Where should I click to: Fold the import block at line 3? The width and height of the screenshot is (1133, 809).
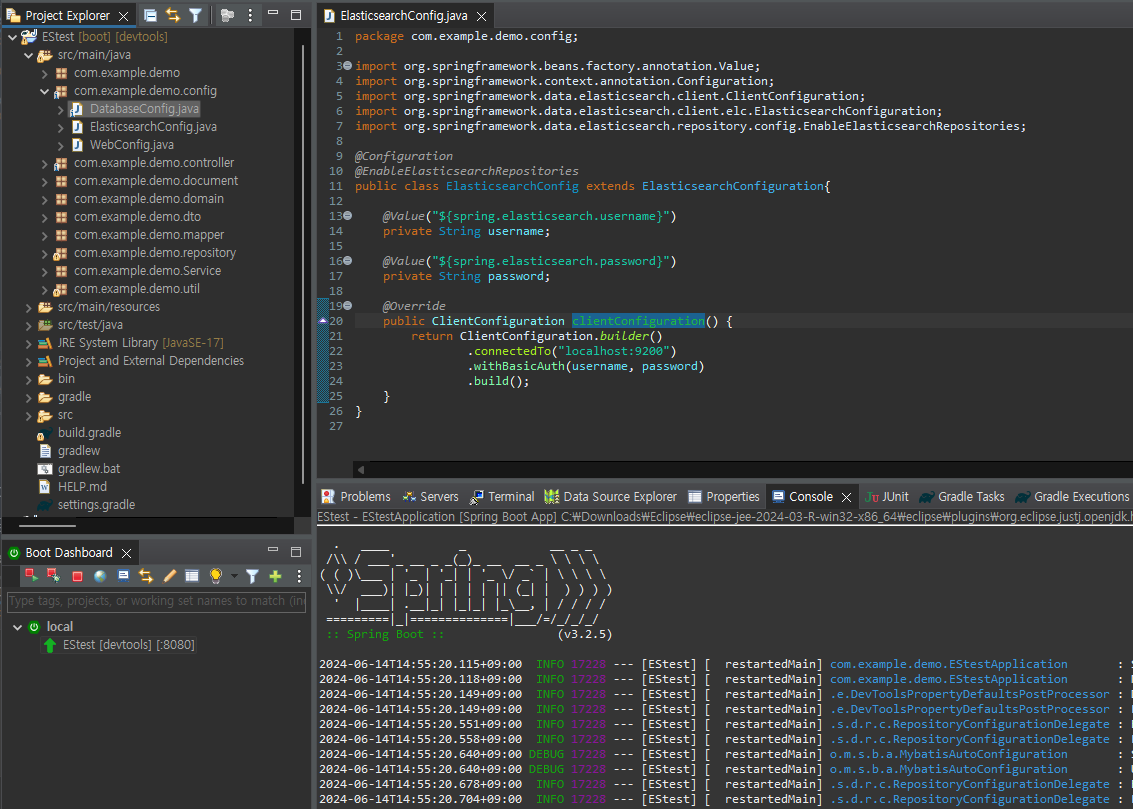pyautogui.click(x=347, y=66)
